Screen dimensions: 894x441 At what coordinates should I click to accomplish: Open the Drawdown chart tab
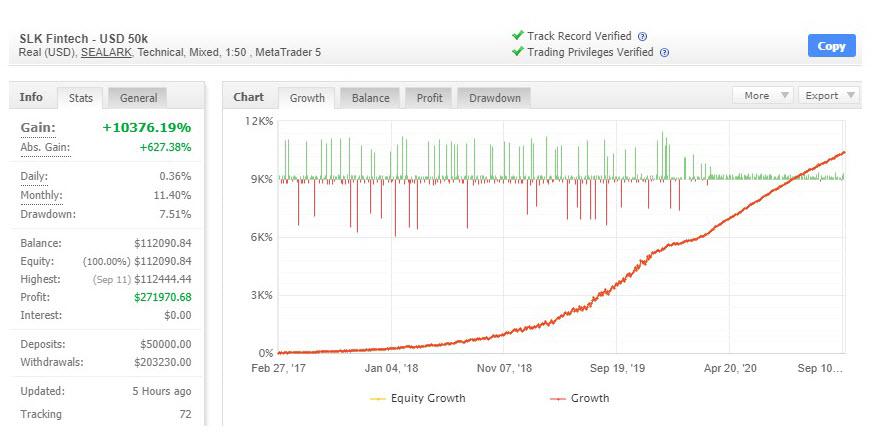click(x=495, y=98)
